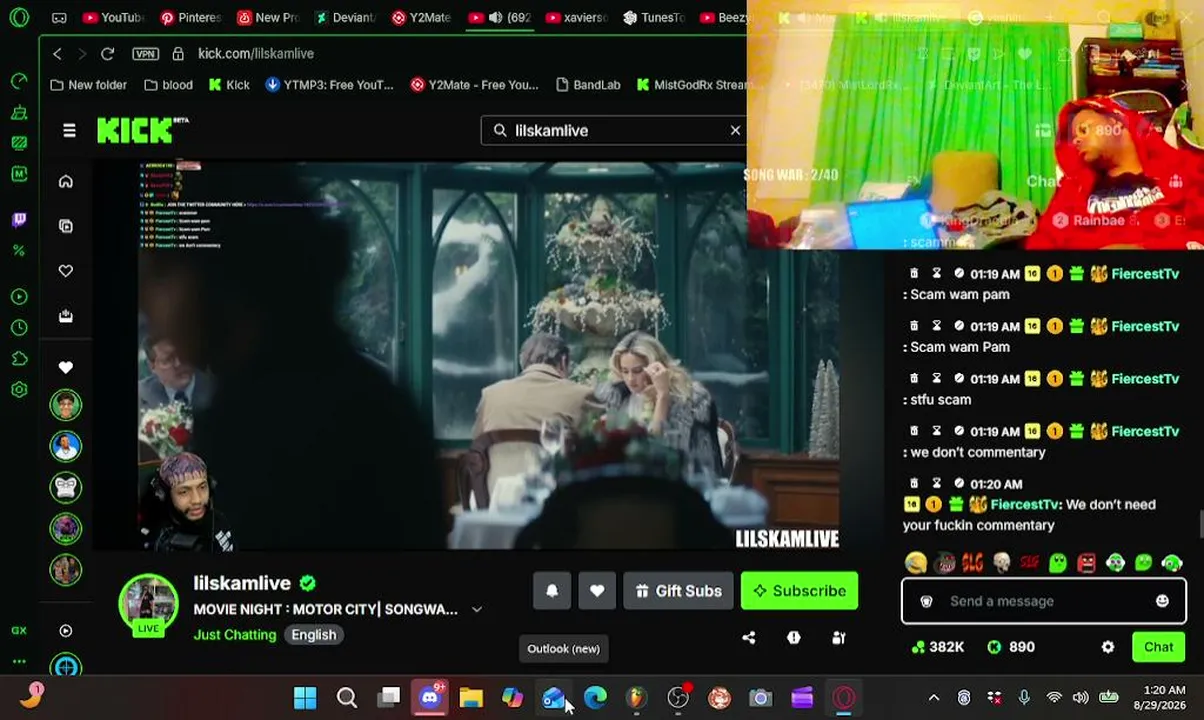Open the taskbar volume control
Screen dimensions: 1204x720
pos(1081,698)
